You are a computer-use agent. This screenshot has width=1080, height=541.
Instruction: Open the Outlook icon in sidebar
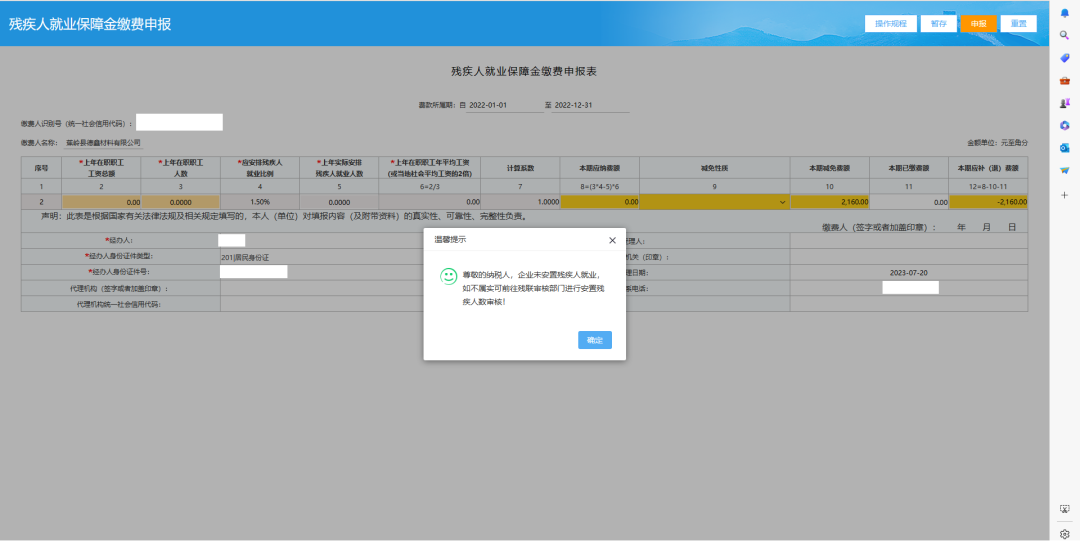click(1065, 148)
